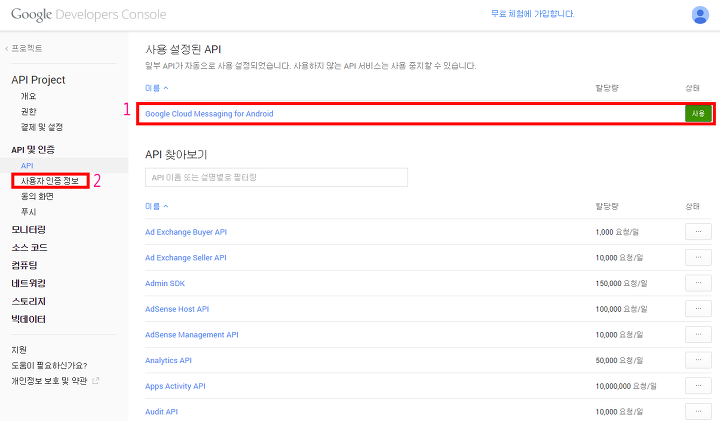The width and height of the screenshot is (720, 421).
Task: Click the 사용 설정된 API heading
Action: pos(183,49)
